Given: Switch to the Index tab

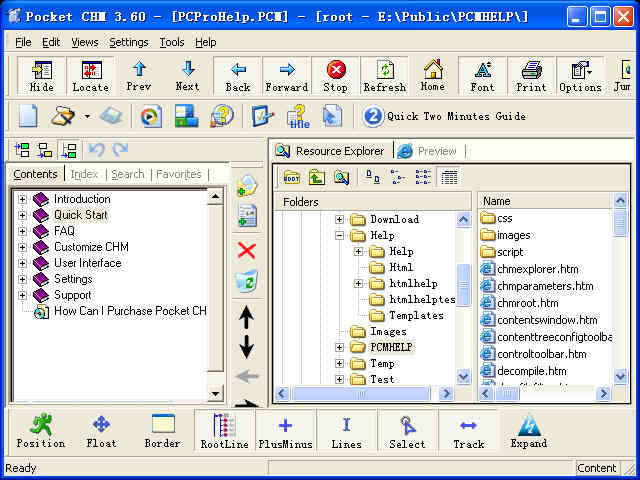Looking at the screenshot, I should tap(84, 174).
